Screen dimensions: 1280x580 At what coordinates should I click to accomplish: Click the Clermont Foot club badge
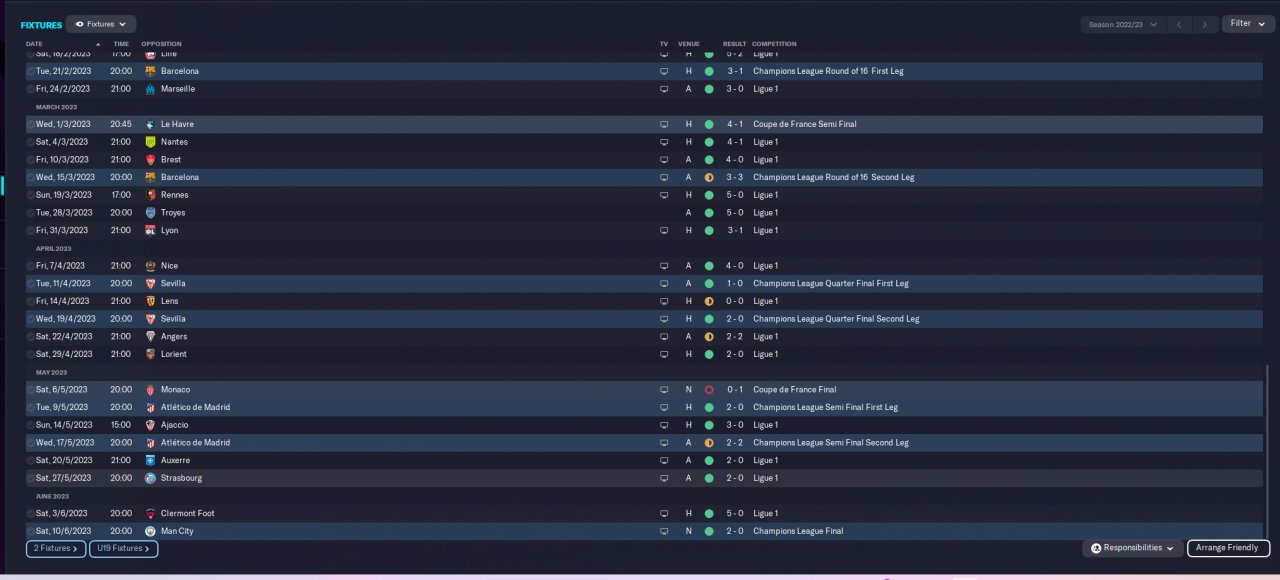click(x=151, y=514)
